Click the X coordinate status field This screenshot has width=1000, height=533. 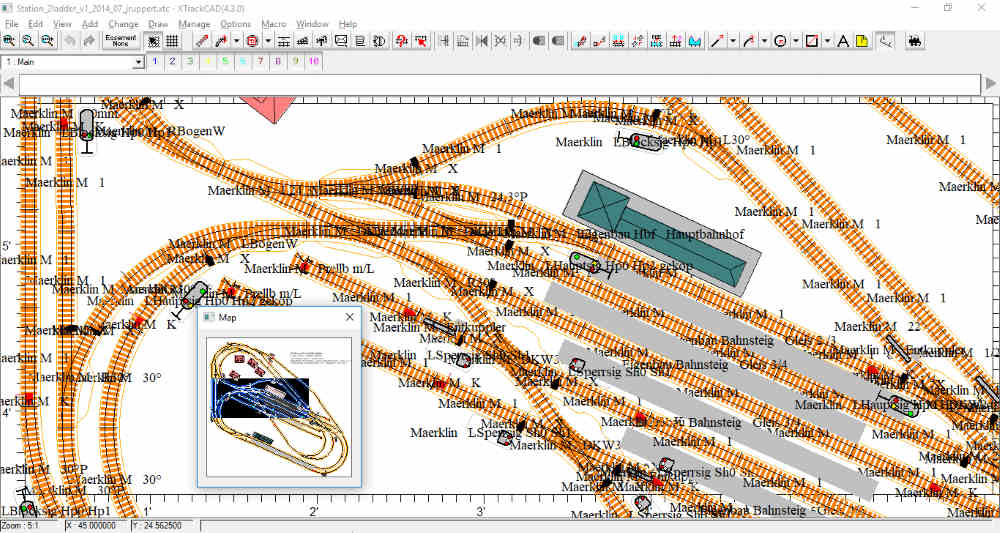point(96,526)
